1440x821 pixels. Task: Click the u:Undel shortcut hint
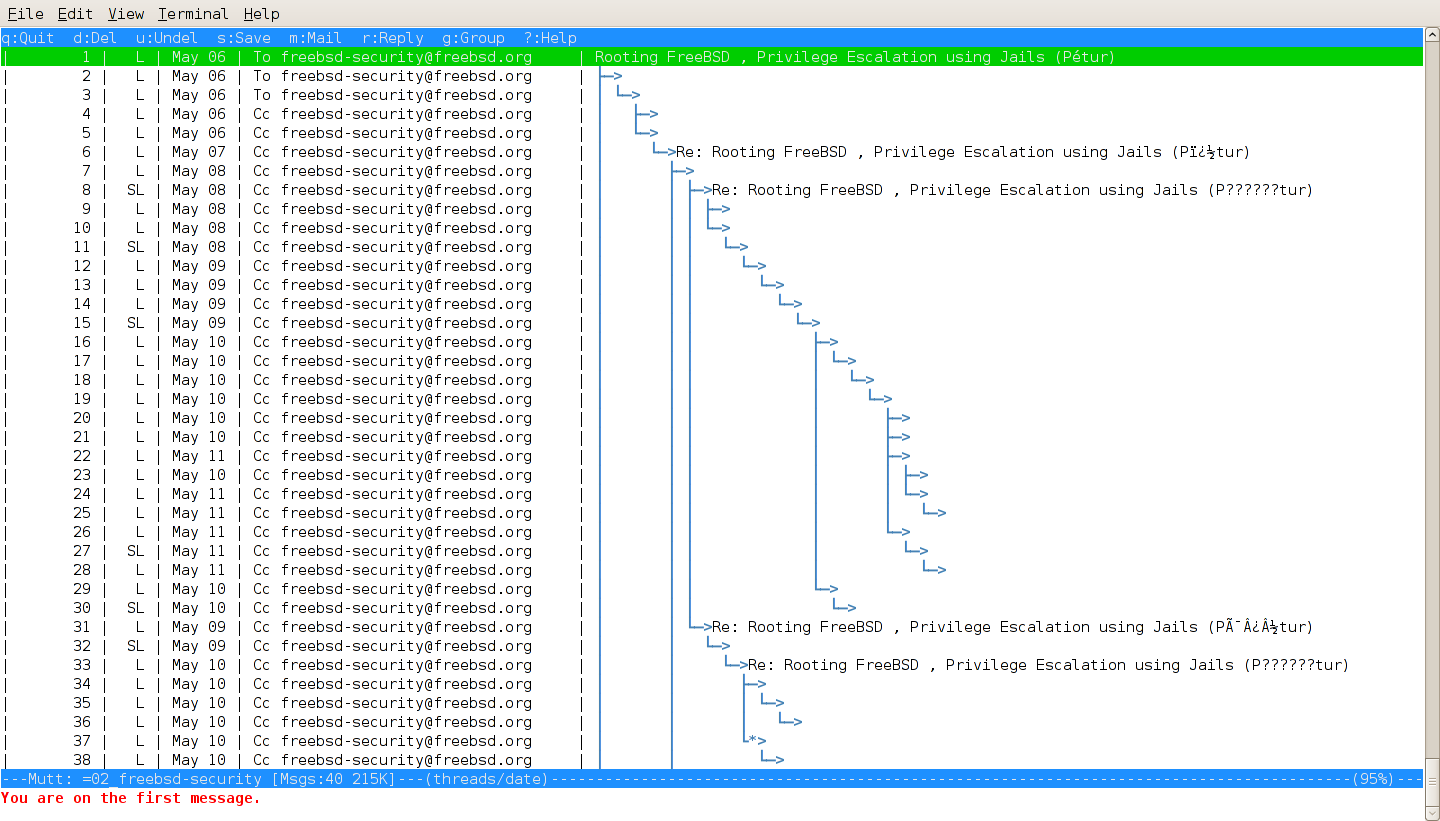(167, 38)
